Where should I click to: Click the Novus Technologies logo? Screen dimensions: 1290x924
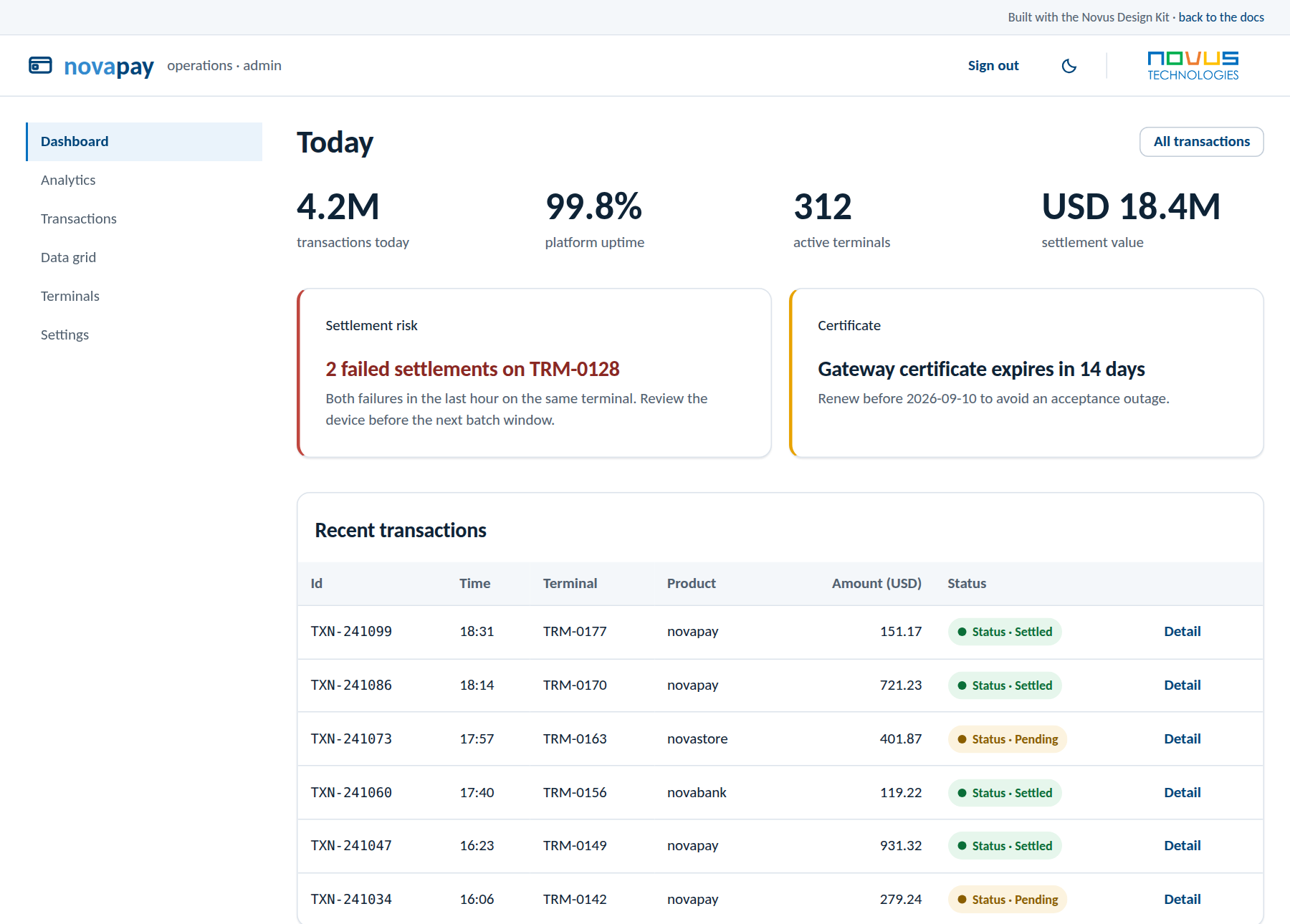coord(1193,66)
